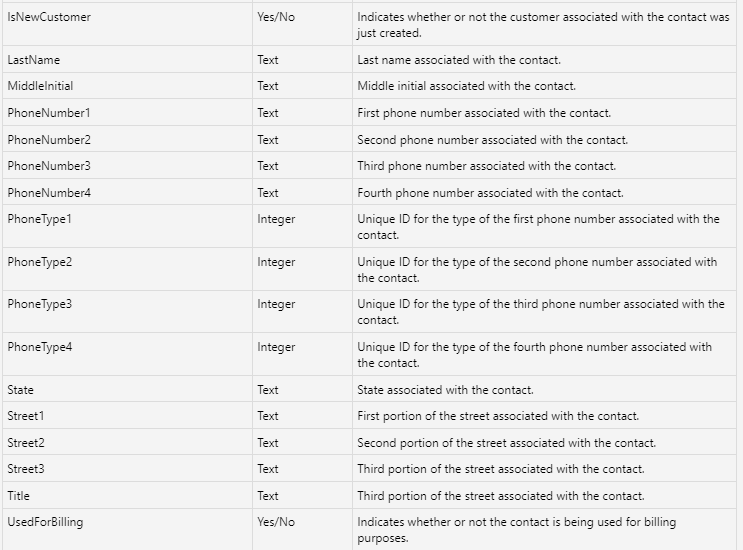The image size is (743, 550).
Task: Select the PhoneNumber1 field name
Action: coord(49,113)
